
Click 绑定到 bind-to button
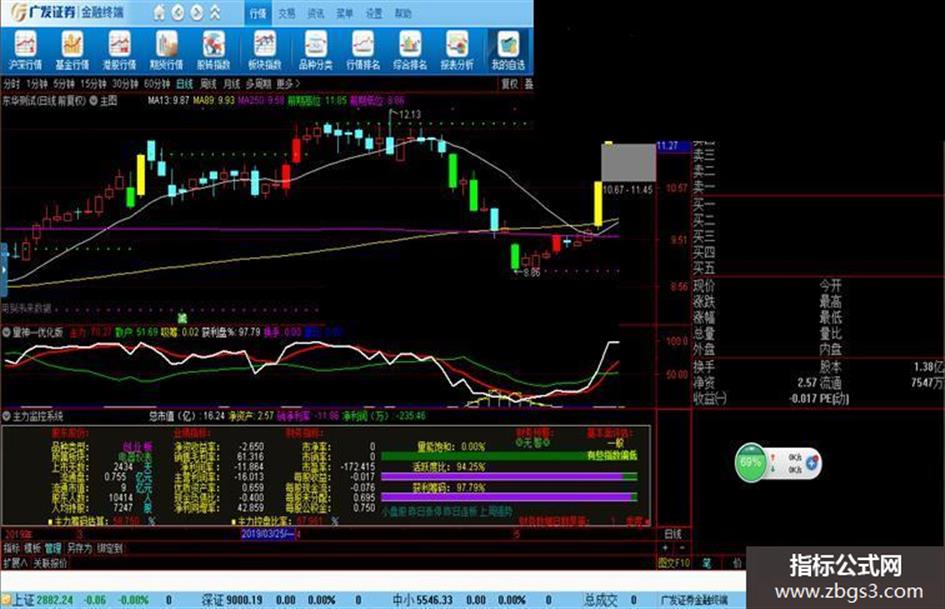[110, 548]
